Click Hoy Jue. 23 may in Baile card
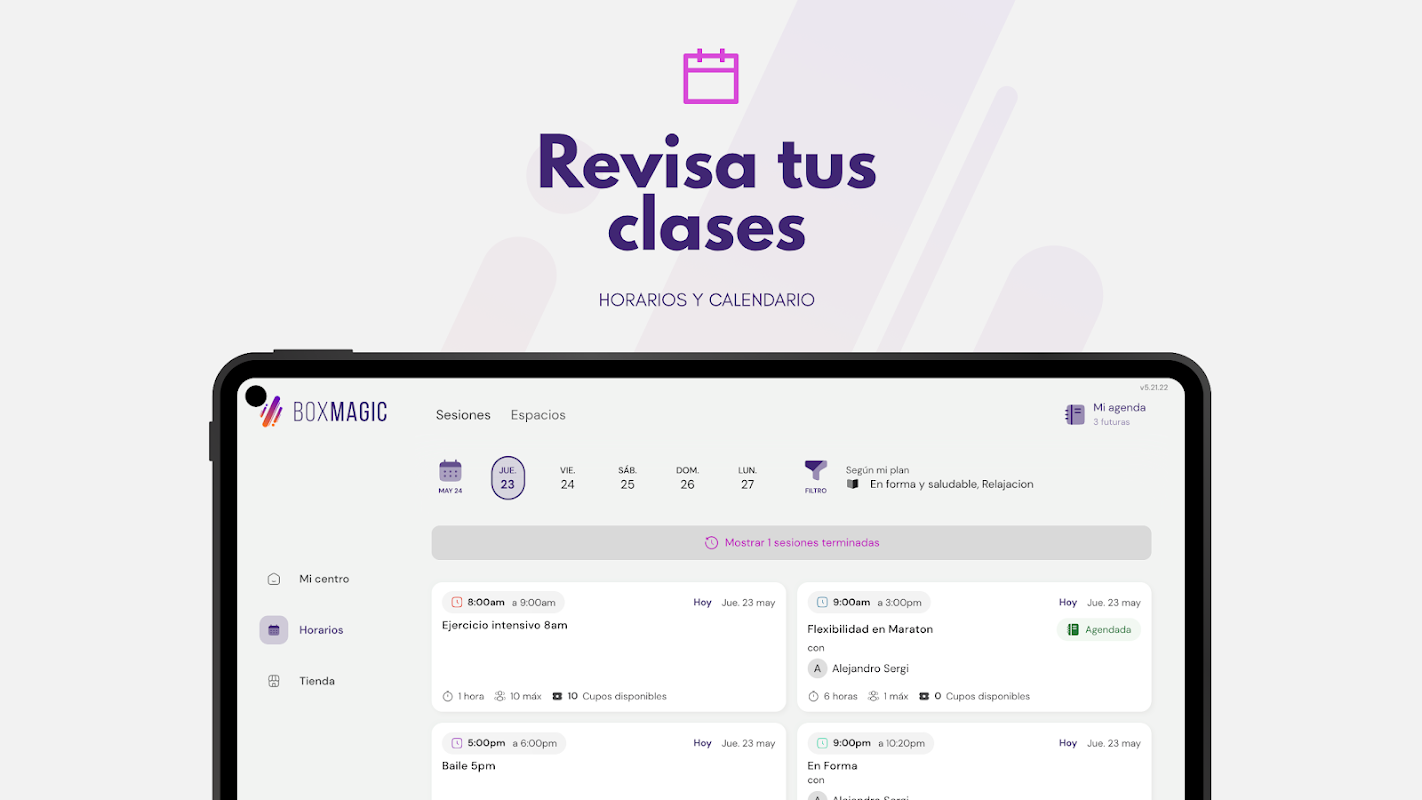The width and height of the screenshot is (1422, 800). pyautogui.click(x=734, y=743)
